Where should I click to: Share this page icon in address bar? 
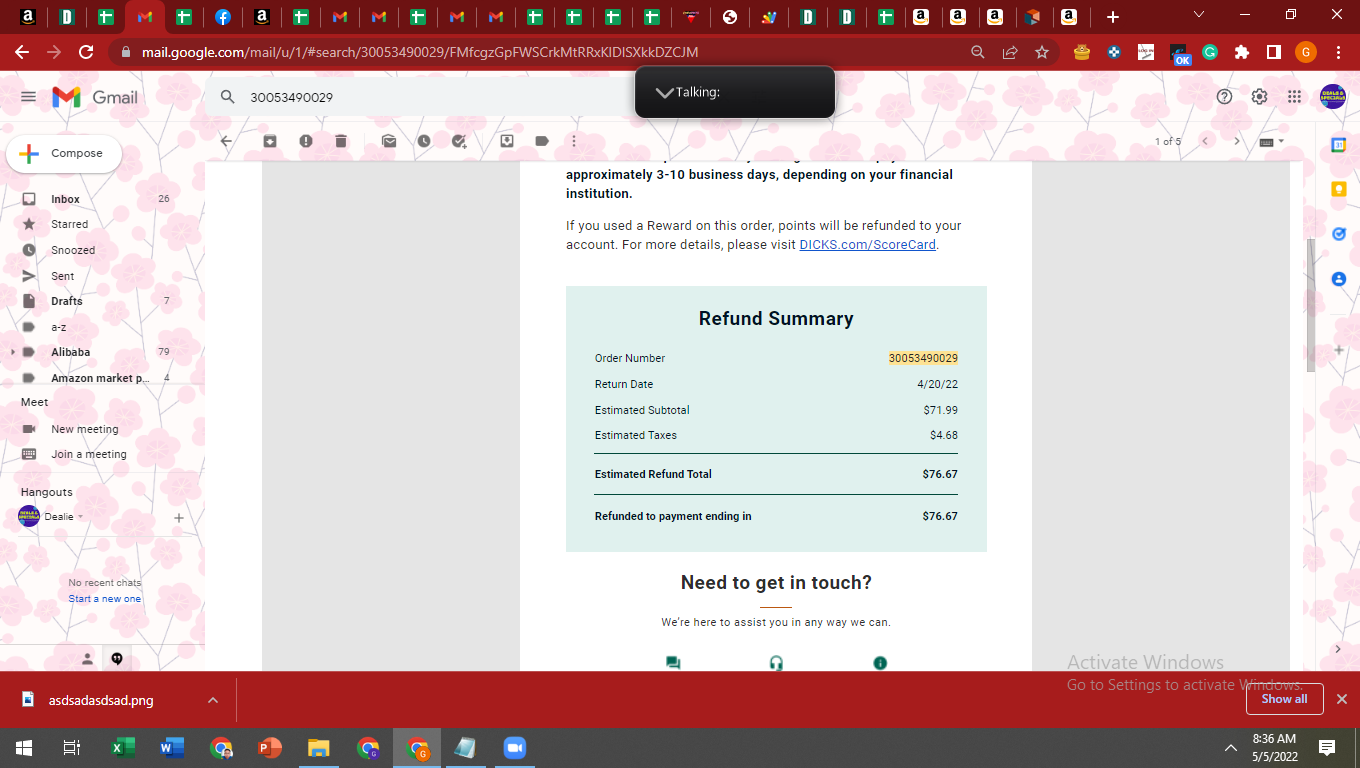click(x=1010, y=52)
